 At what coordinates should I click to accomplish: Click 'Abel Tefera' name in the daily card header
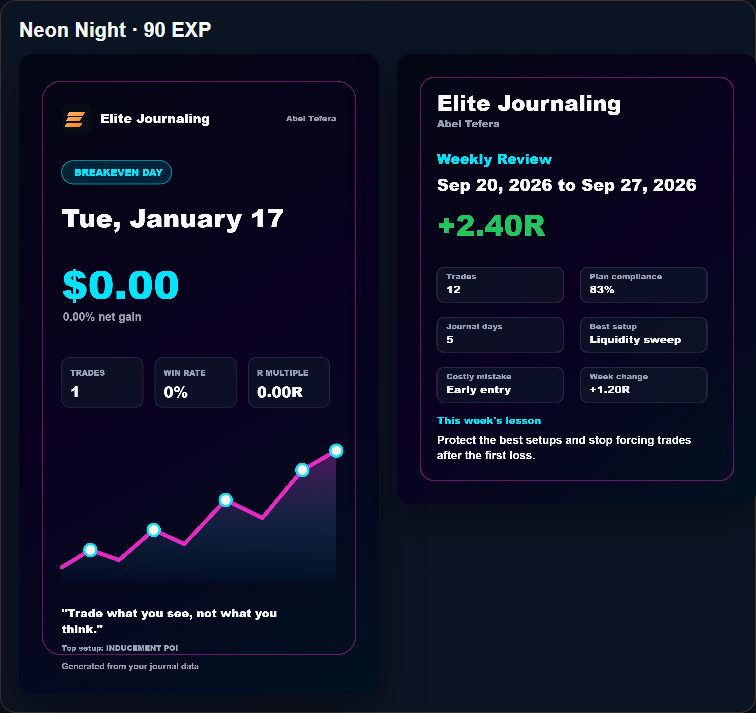tap(311, 119)
